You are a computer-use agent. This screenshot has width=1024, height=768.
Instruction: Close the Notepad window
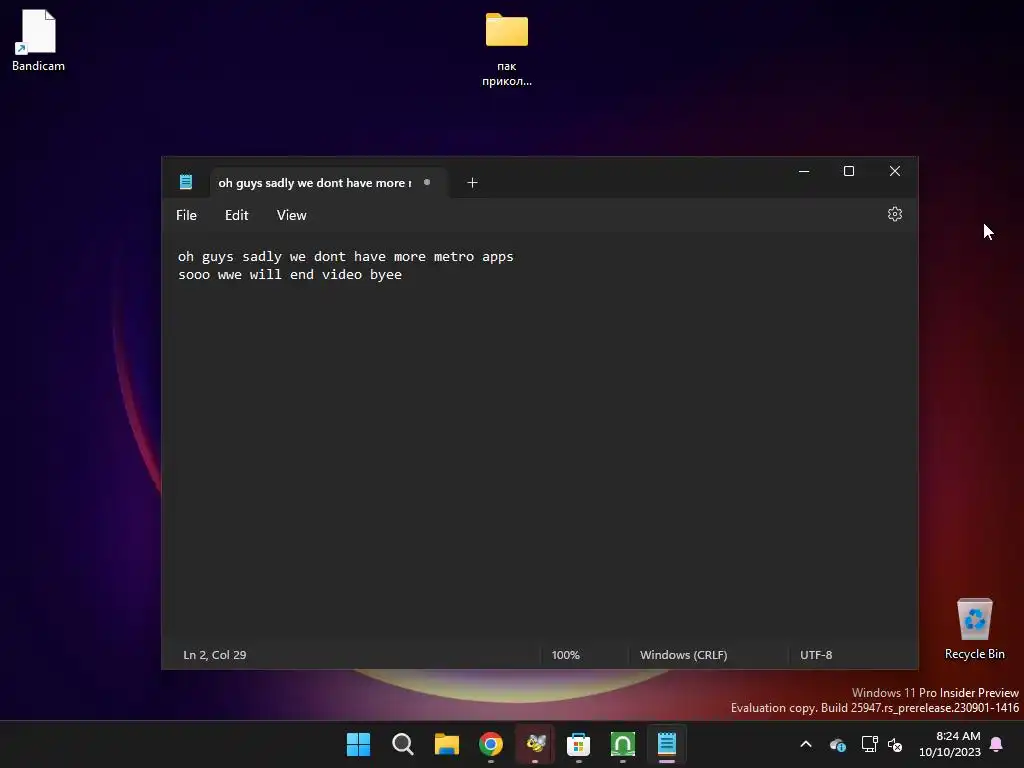895,171
